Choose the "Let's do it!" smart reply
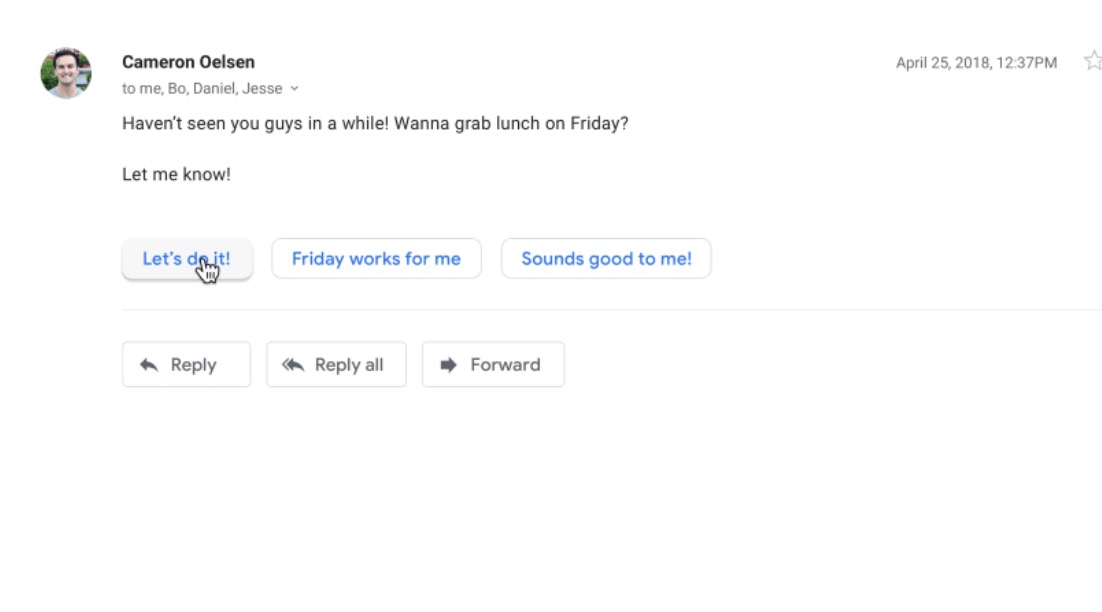Viewport: 1102px width, 612px height. pos(187,259)
